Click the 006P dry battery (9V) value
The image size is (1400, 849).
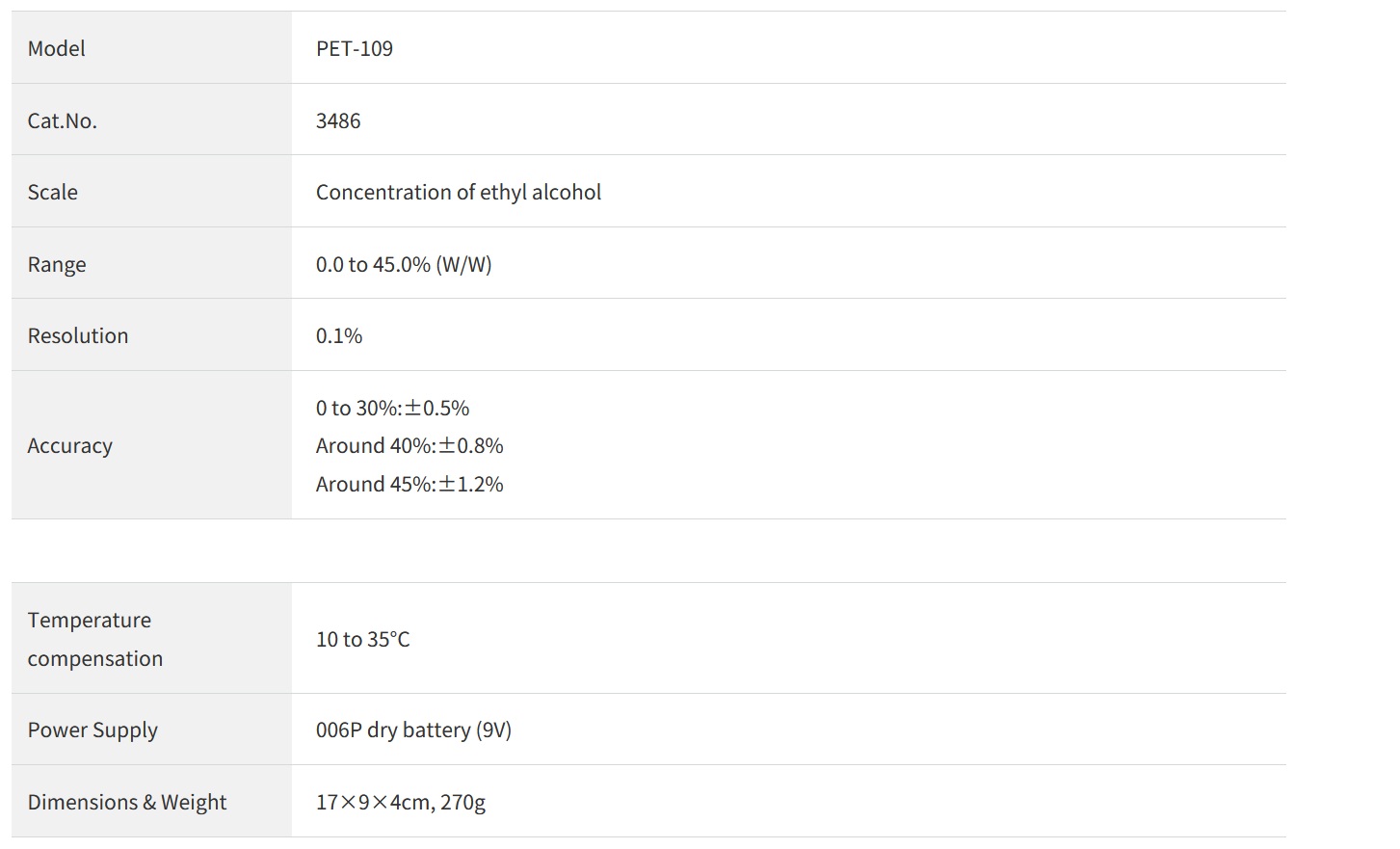[413, 730]
